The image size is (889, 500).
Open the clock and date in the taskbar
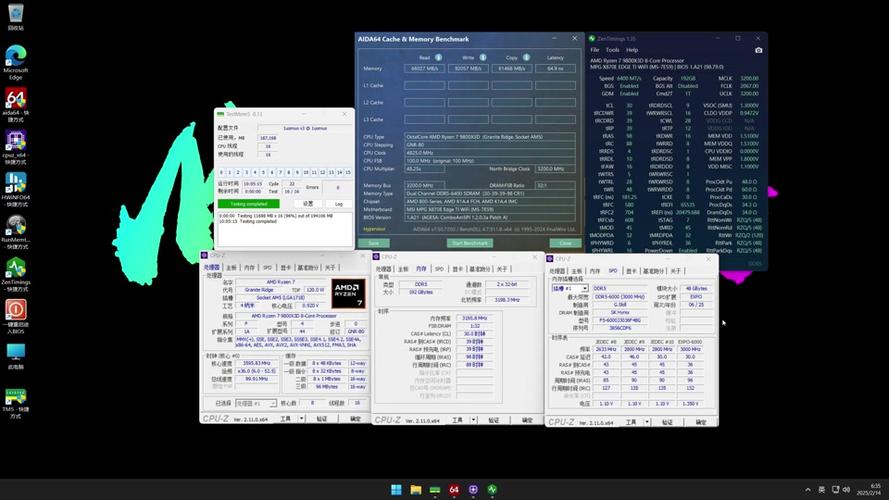pos(869,489)
